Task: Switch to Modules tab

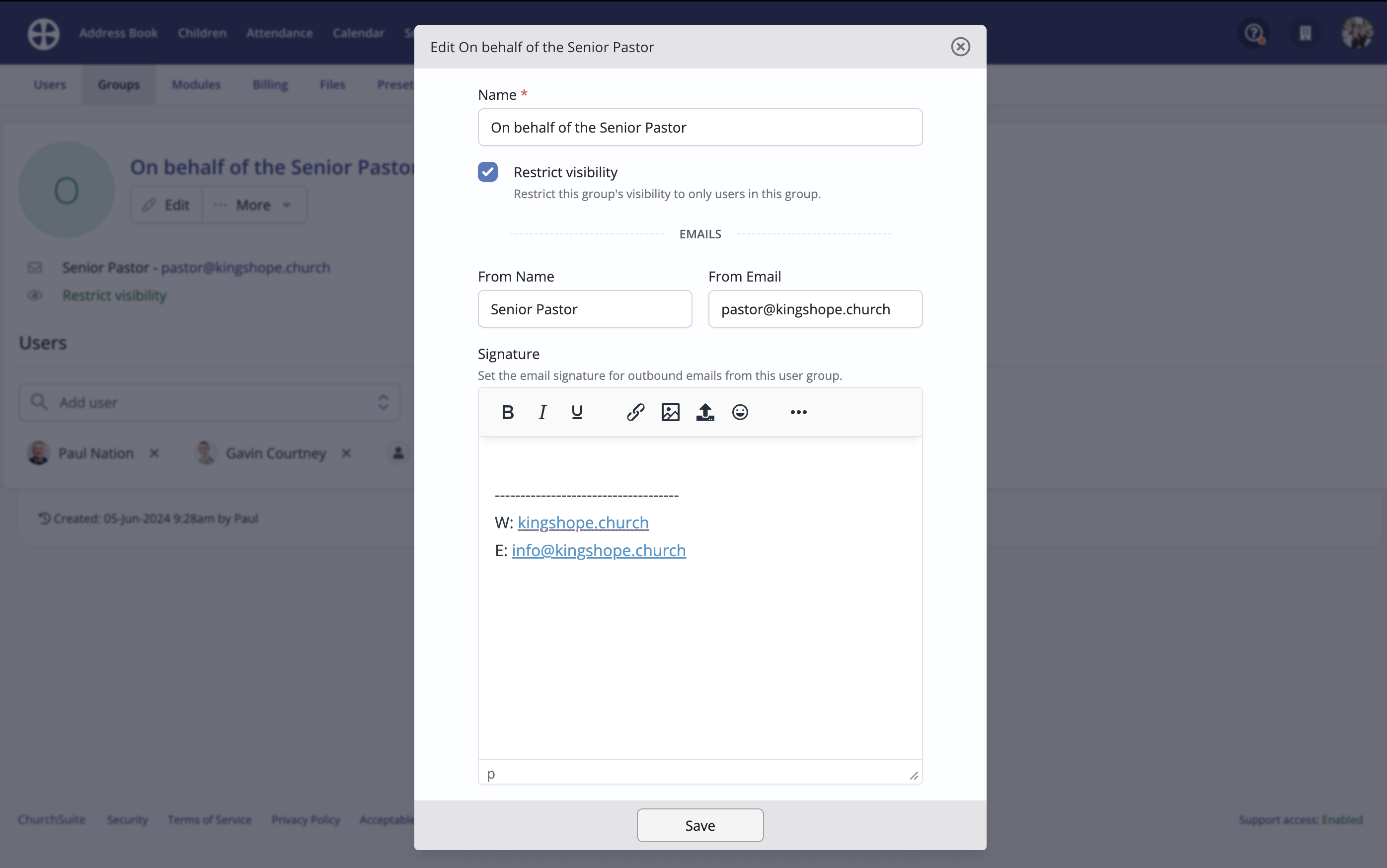Action: click(196, 84)
